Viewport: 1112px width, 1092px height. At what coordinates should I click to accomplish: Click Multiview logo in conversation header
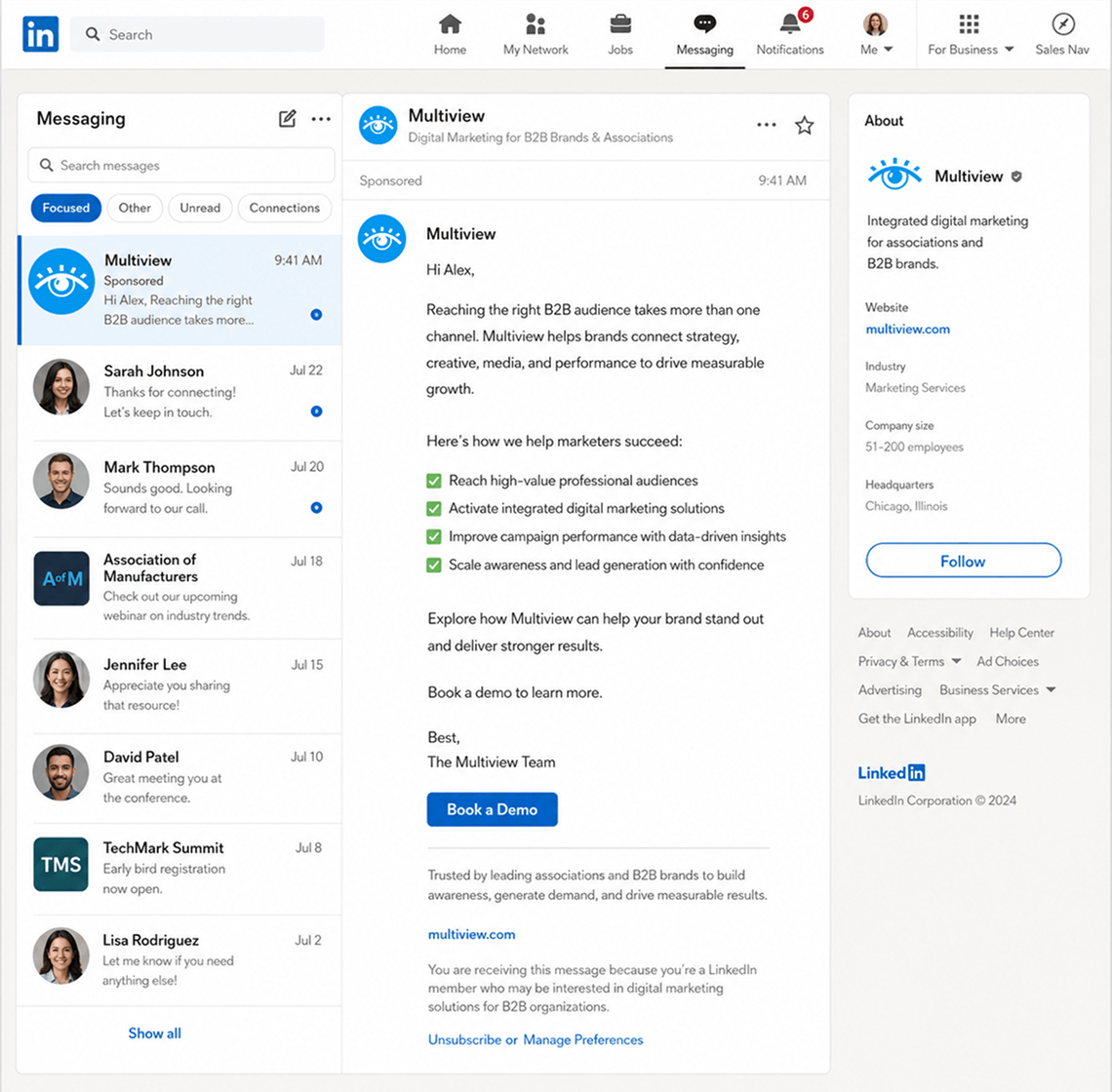click(x=378, y=126)
